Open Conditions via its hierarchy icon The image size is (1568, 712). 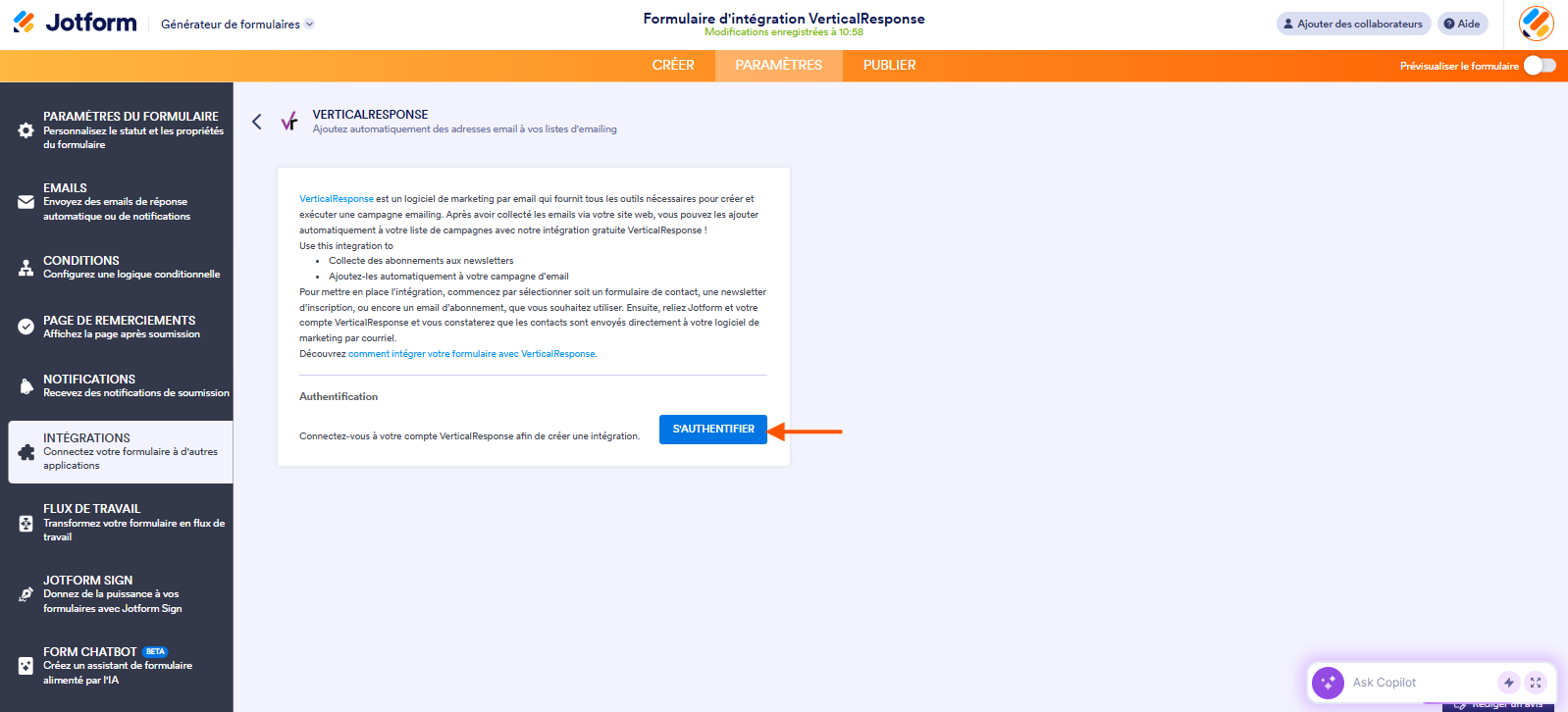26,268
